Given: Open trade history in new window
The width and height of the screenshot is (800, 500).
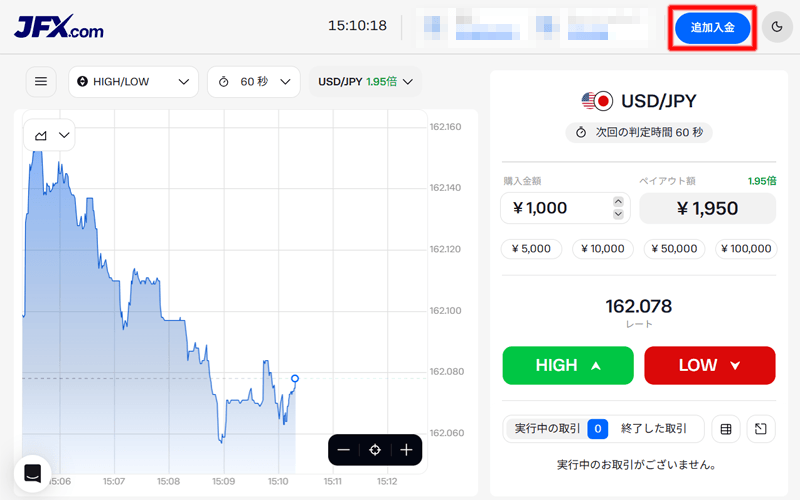Looking at the screenshot, I should (x=761, y=429).
